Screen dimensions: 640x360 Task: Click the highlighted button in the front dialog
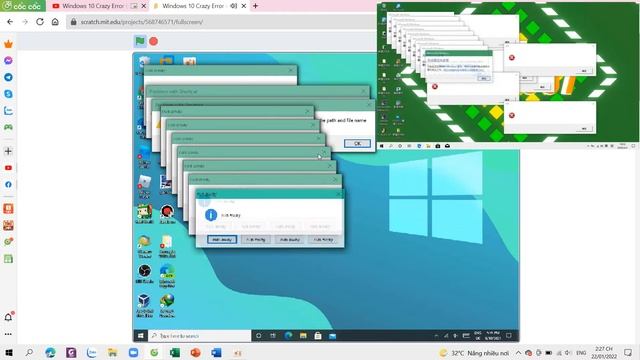coord(222,240)
